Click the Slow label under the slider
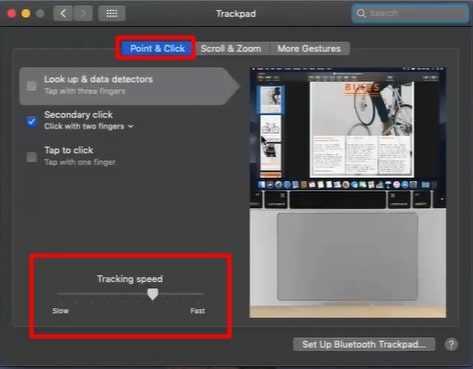The height and width of the screenshot is (369, 473). [60, 311]
